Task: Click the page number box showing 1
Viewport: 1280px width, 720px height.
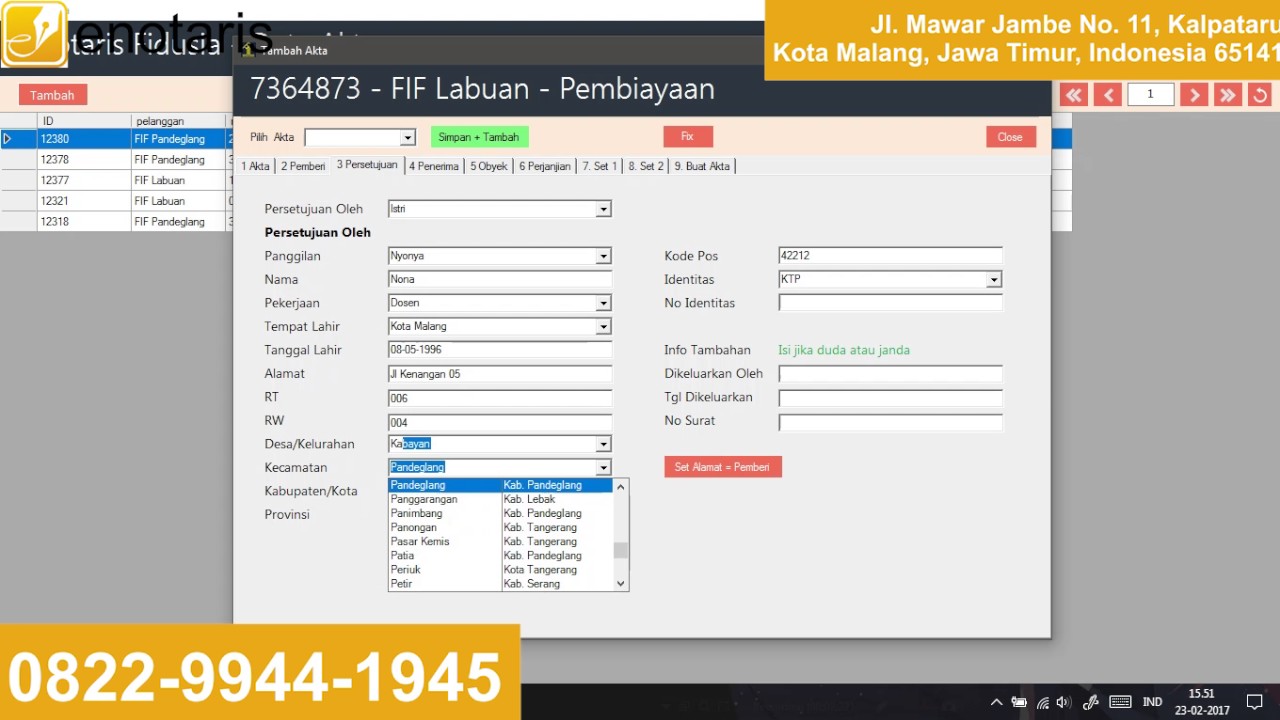Action: pos(1150,94)
